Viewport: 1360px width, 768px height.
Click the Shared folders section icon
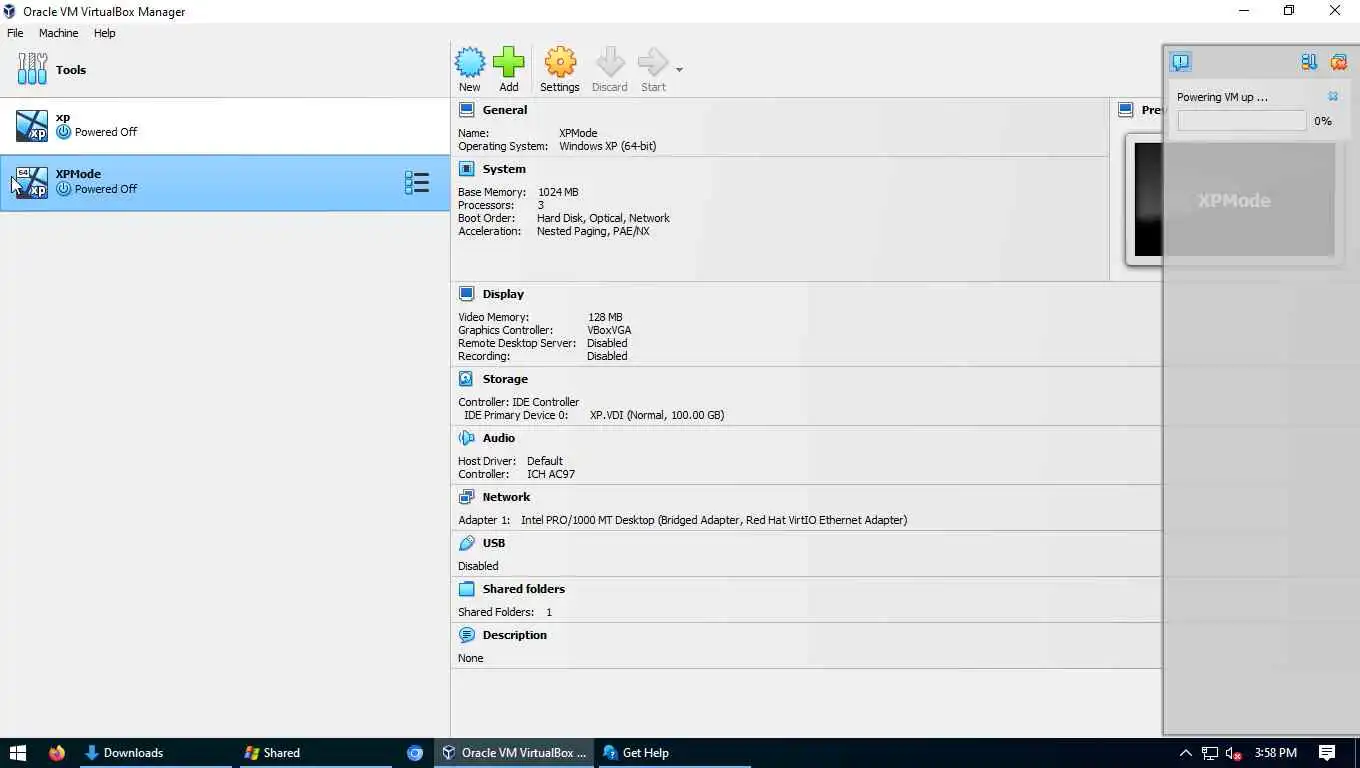point(466,589)
